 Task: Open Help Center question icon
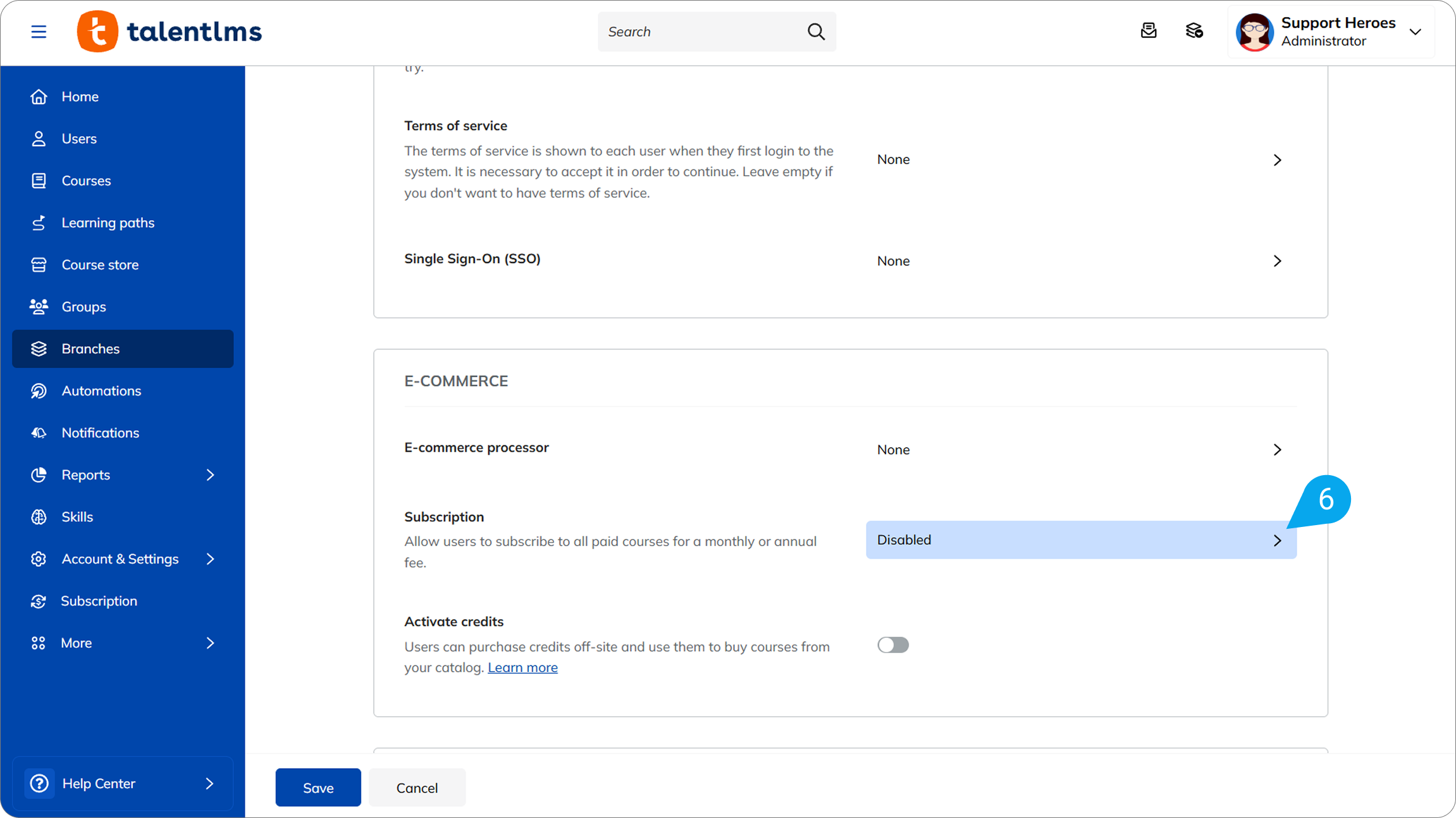pyautogui.click(x=39, y=783)
